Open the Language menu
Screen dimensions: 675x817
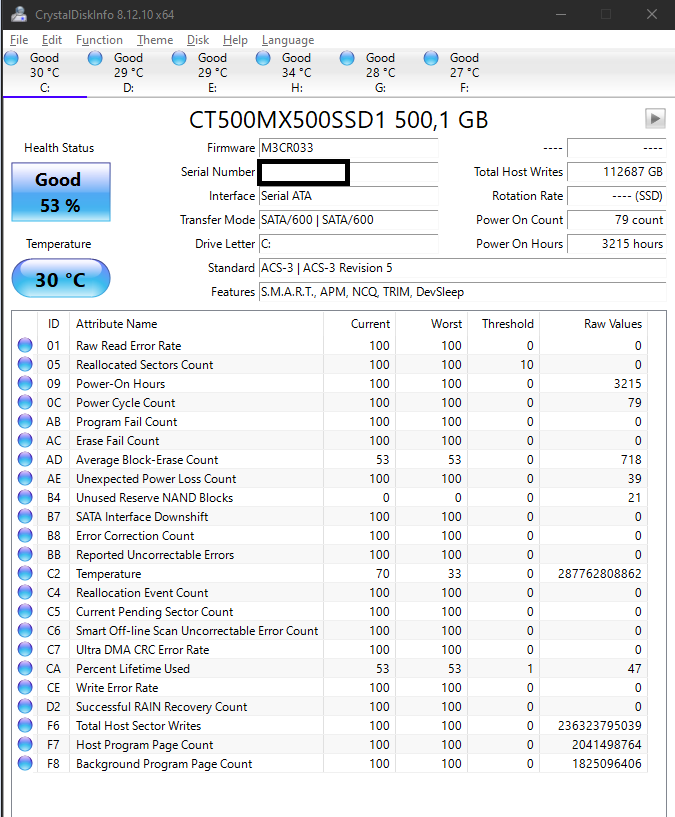coord(288,40)
